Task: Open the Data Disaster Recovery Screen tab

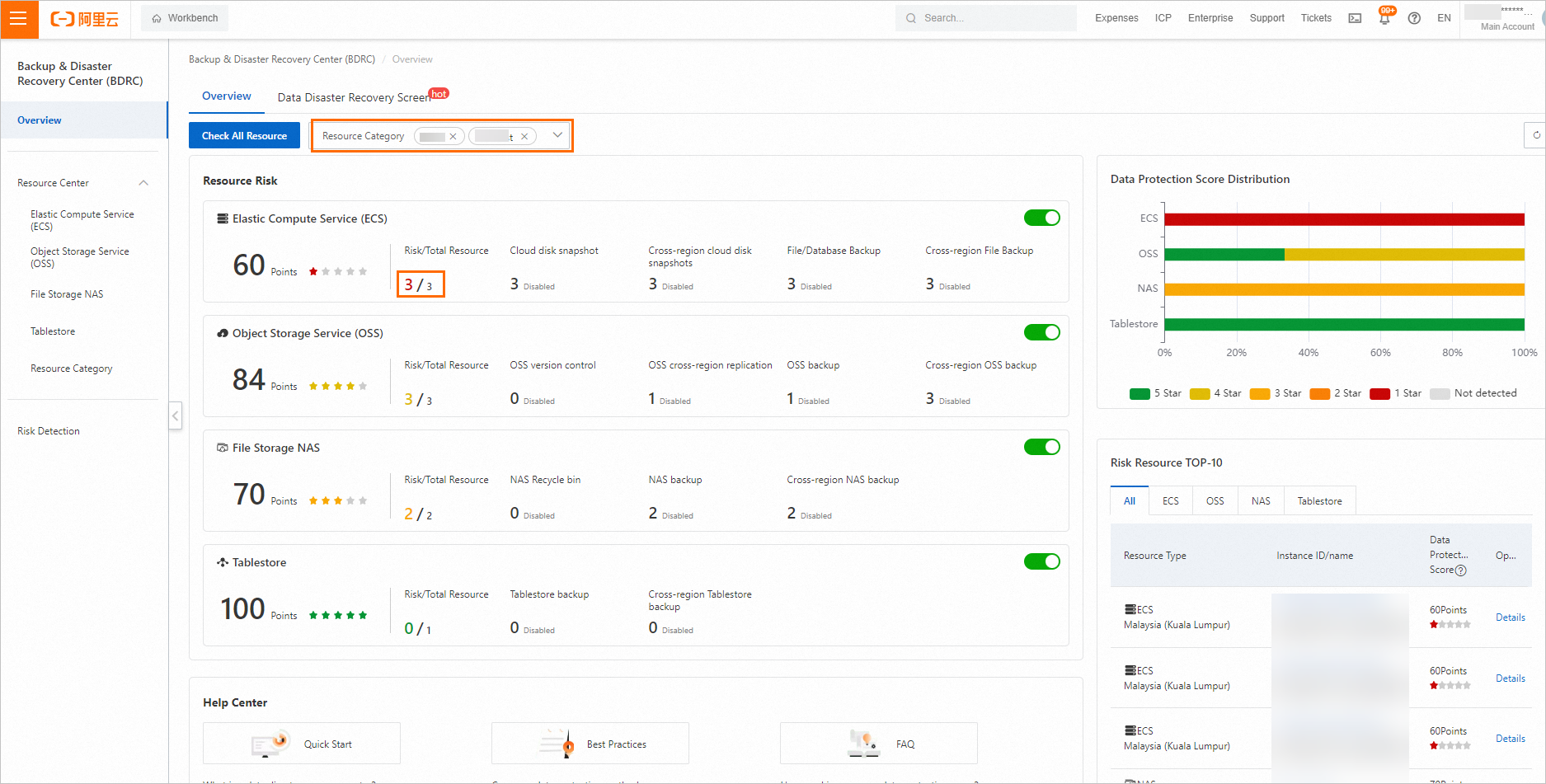Action: tap(355, 97)
